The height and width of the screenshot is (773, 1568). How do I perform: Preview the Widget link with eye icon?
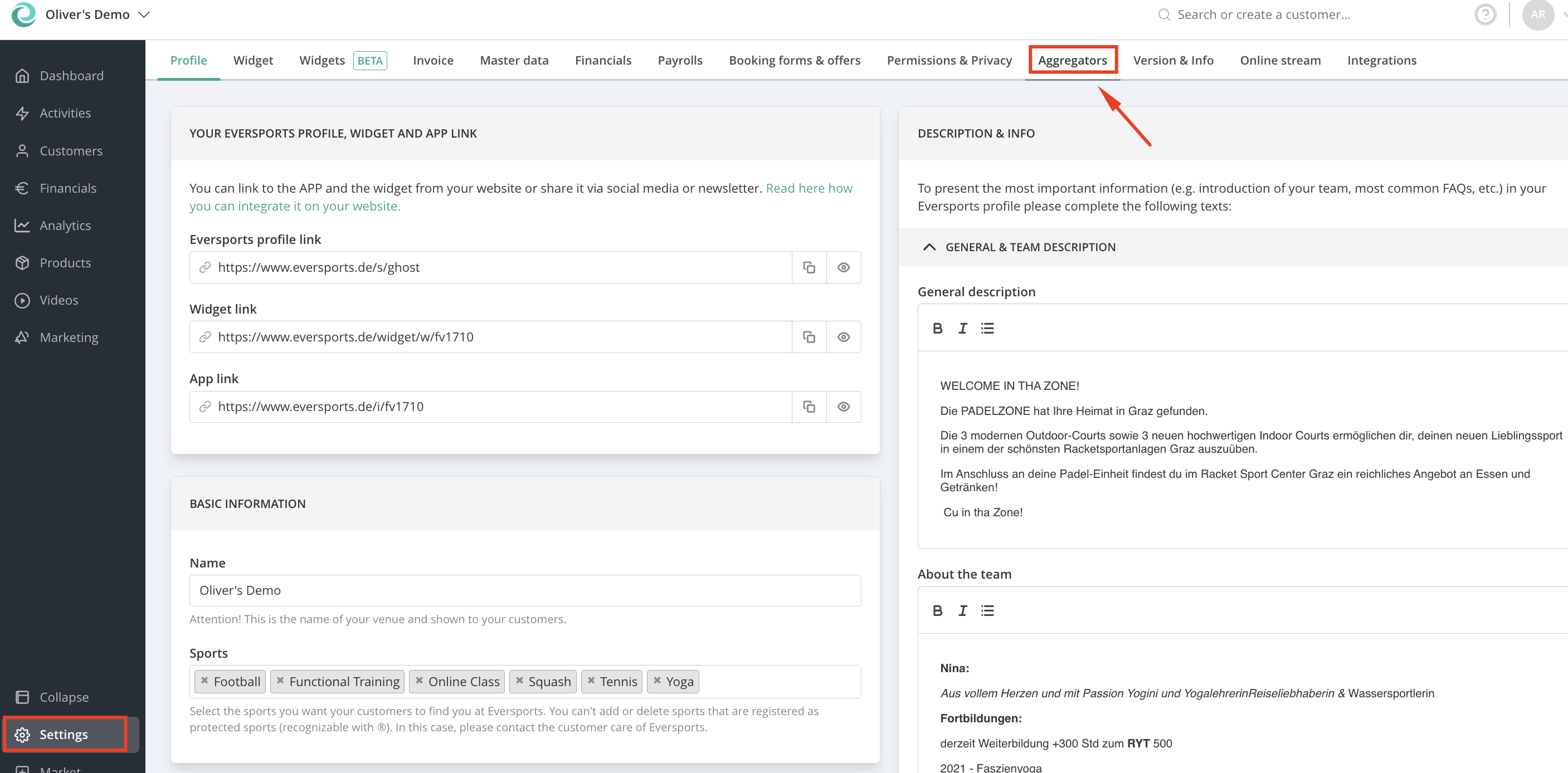(844, 337)
